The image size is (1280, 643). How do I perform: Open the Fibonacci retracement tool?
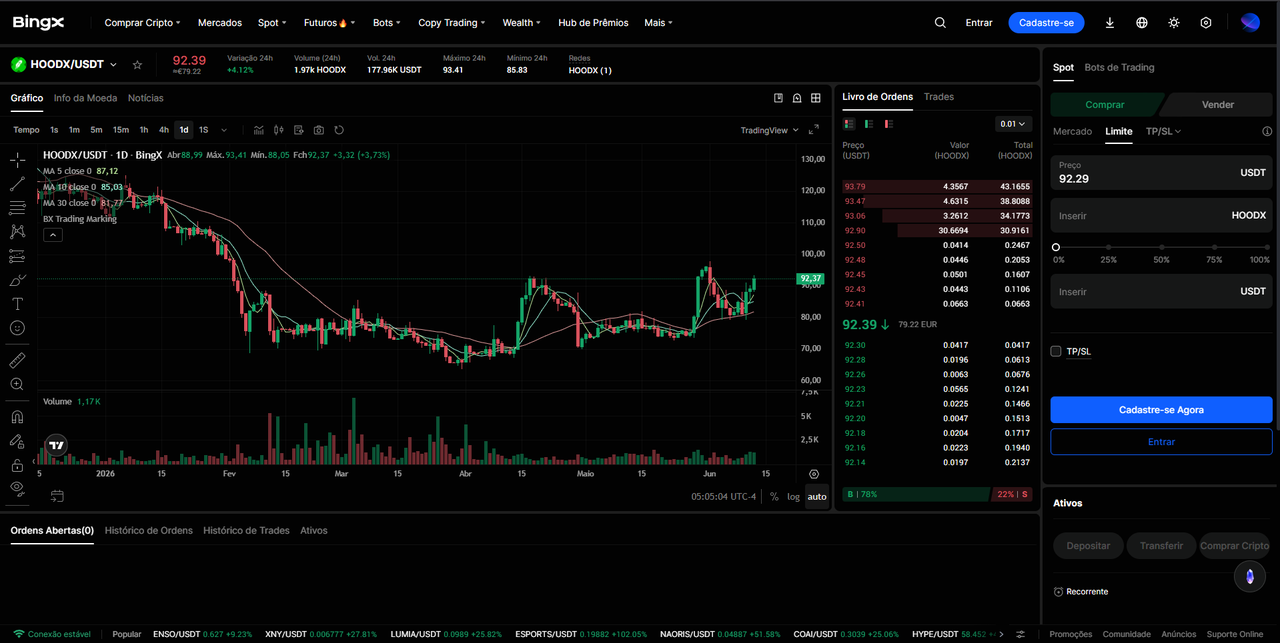[x=17, y=208]
